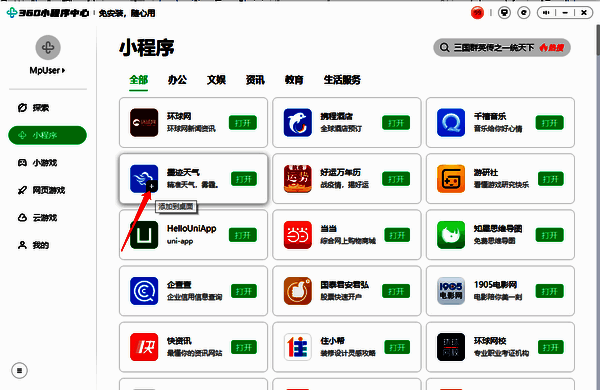Click 音乐给你好心情 description text

[498, 129]
